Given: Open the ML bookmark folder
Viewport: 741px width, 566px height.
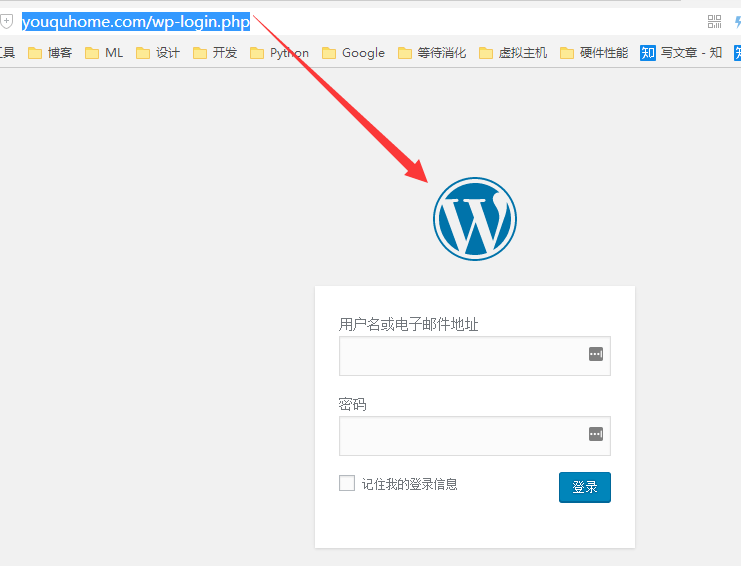Looking at the screenshot, I should 104,52.
